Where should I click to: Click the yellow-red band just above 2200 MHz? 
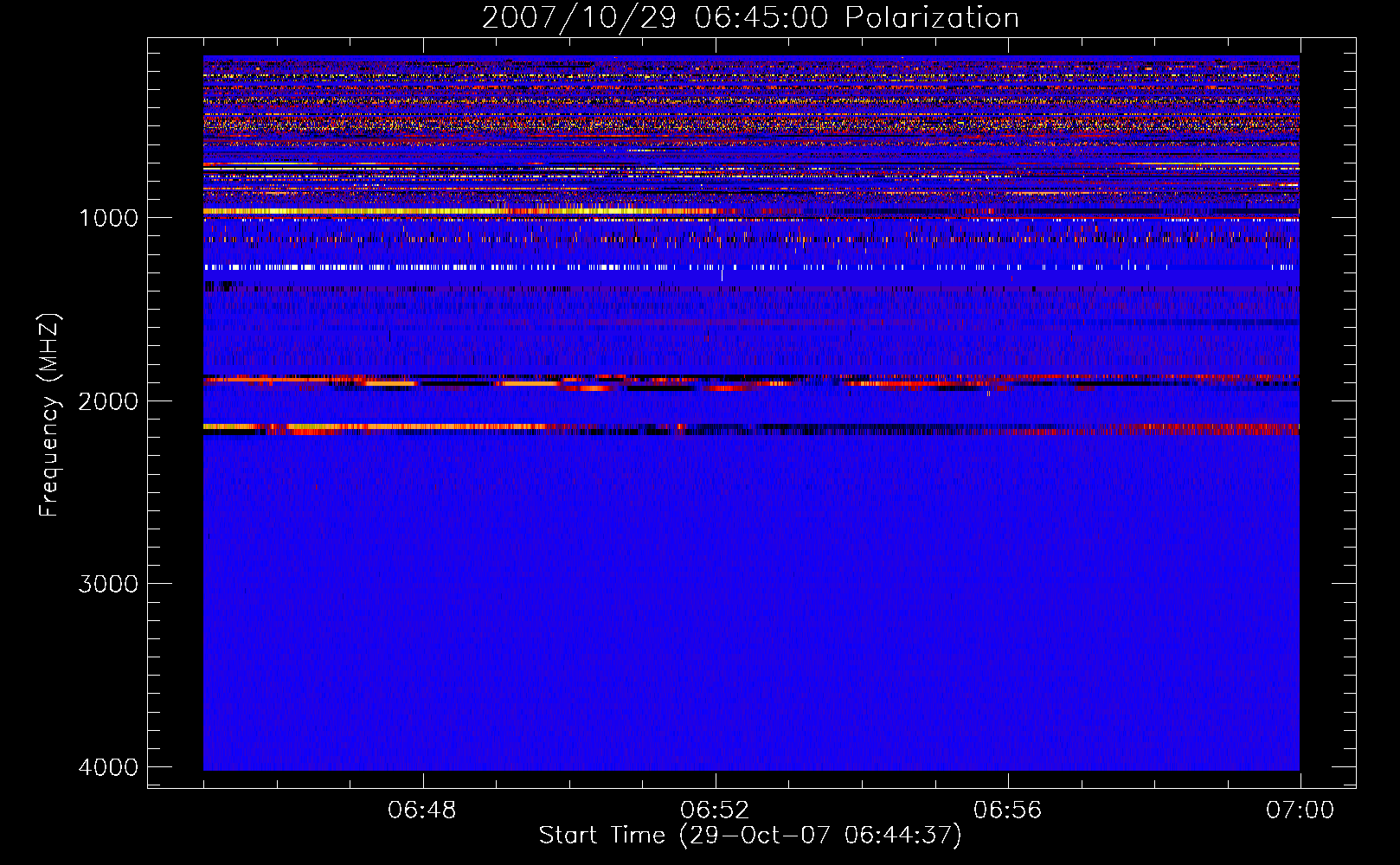click(751, 428)
